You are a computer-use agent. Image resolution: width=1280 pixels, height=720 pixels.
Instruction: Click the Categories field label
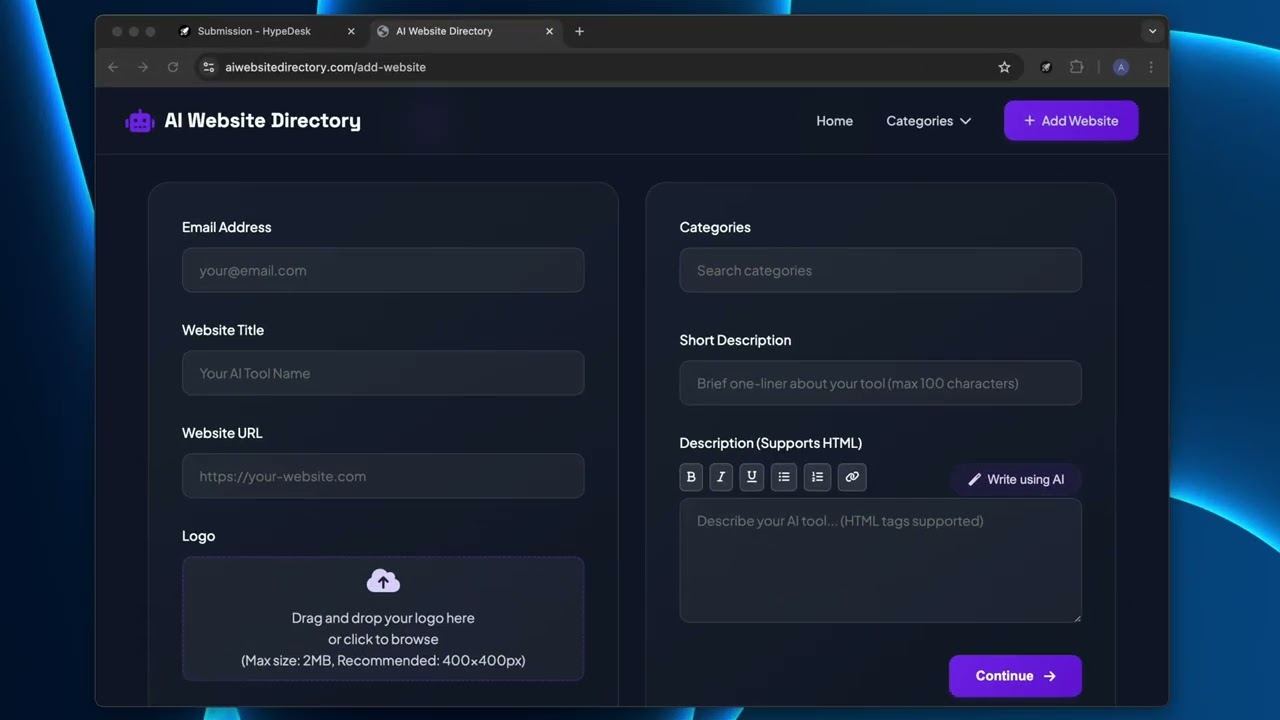coord(715,227)
